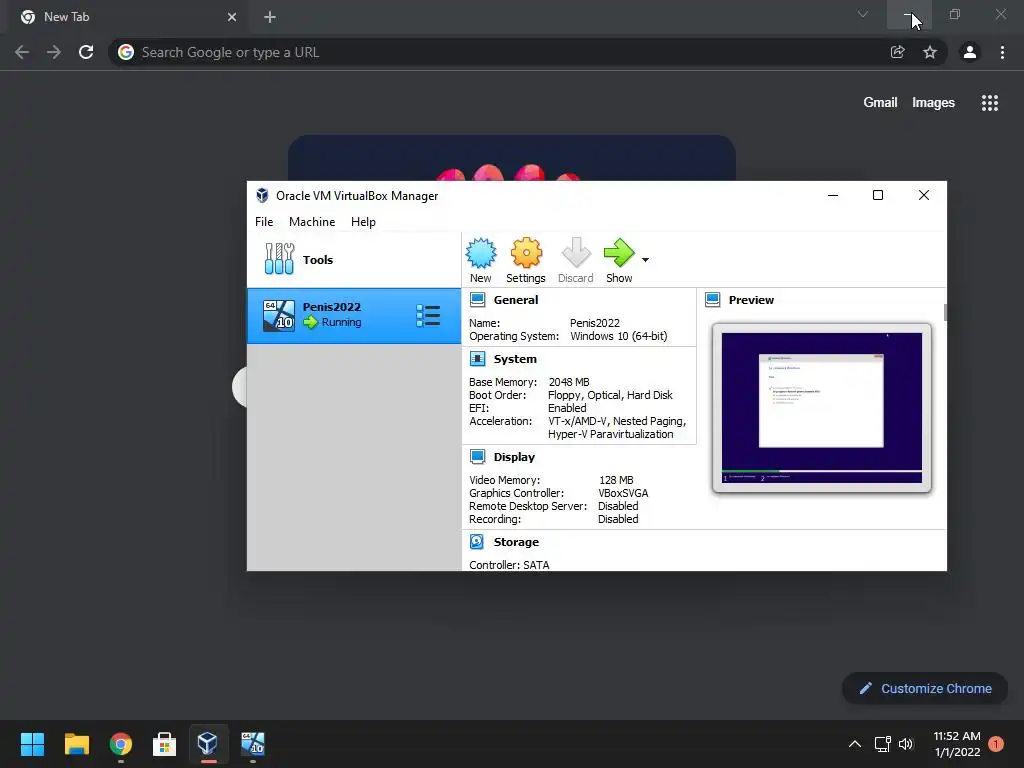Open Chrome profile icon
The width and height of the screenshot is (1024, 768).
[x=970, y=52]
